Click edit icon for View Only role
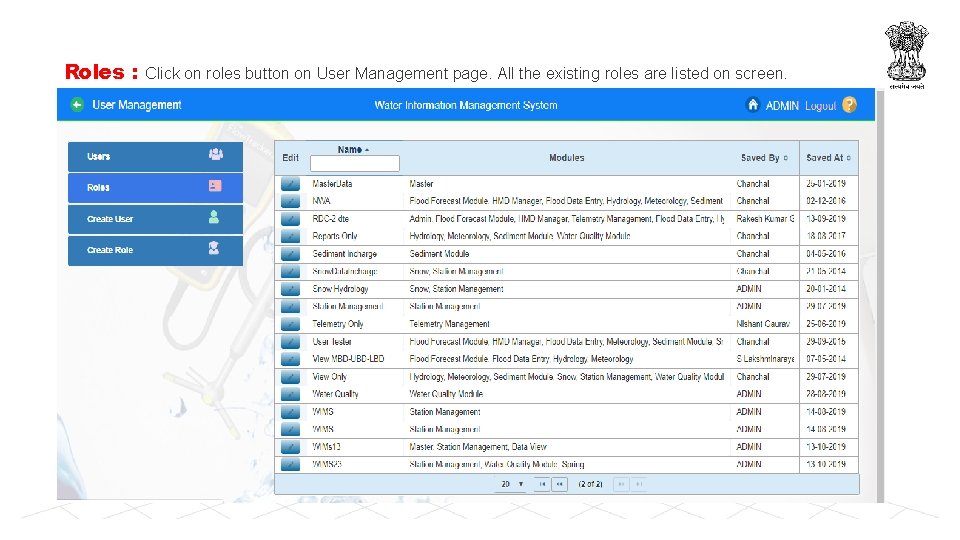This screenshot has width=960, height=540. pyautogui.click(x=290, y=377)
